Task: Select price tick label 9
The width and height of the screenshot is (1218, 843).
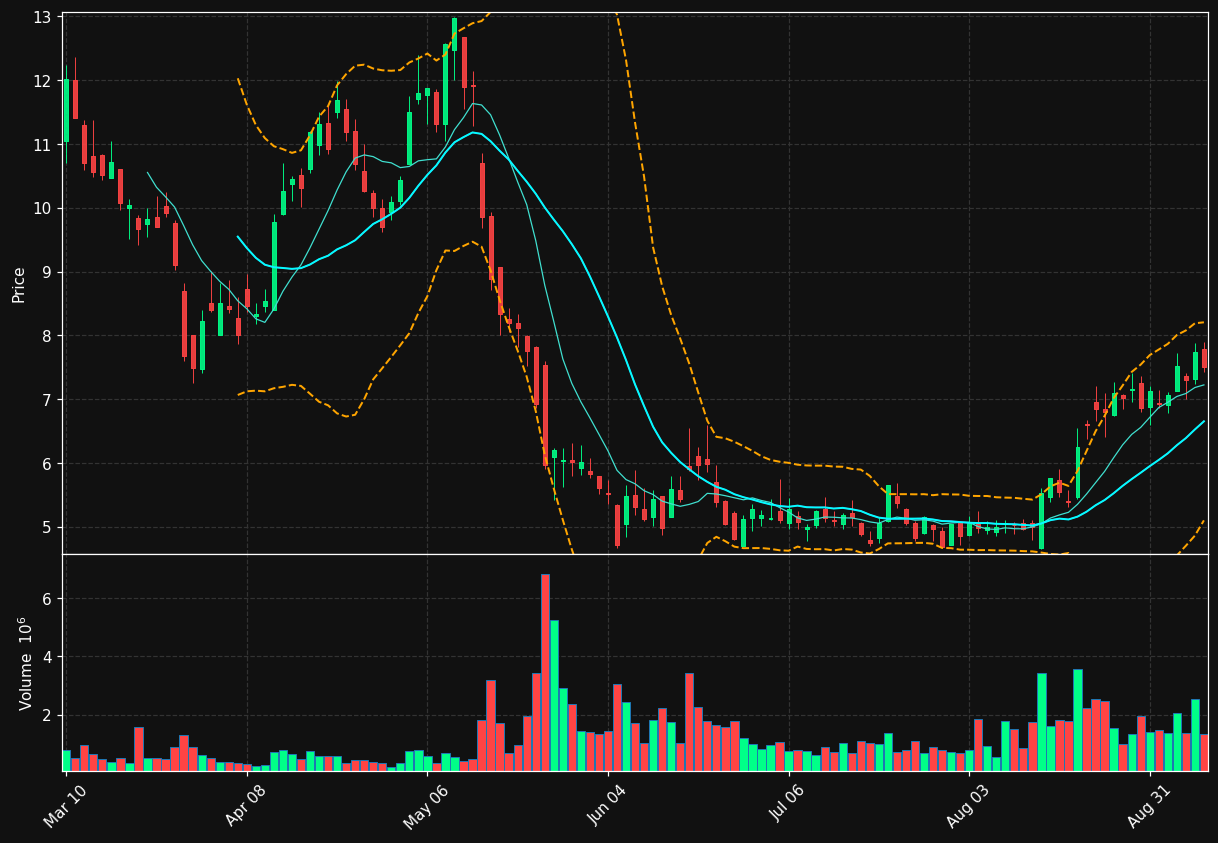Action: click(47, 272)
